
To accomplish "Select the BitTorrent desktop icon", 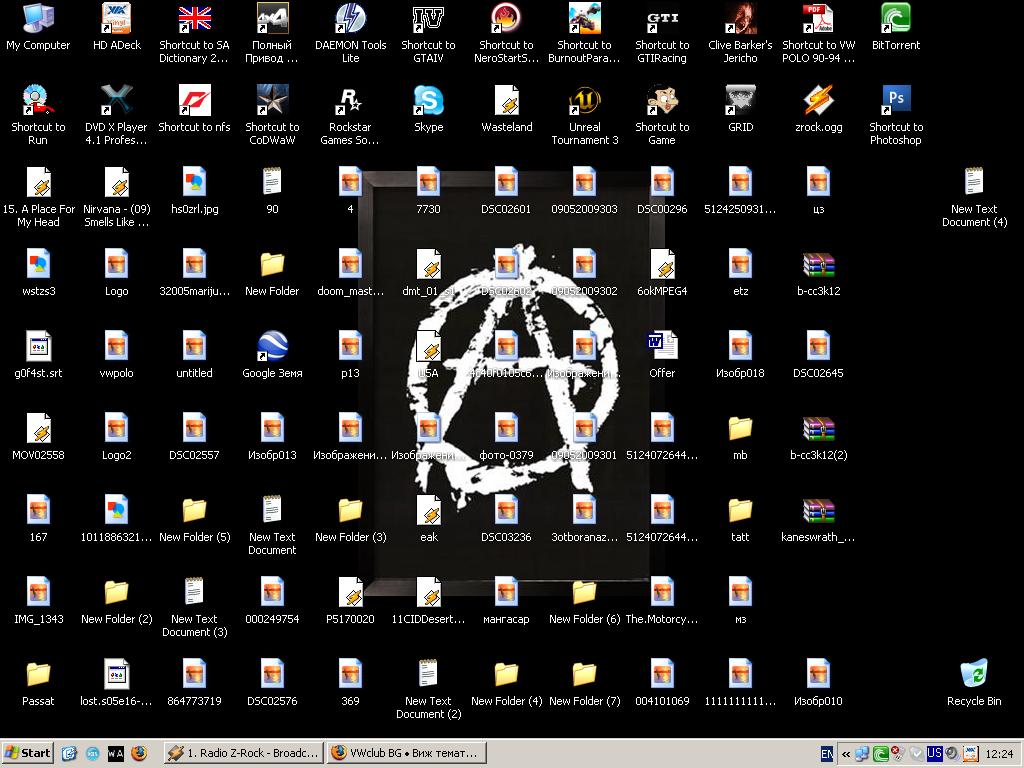I will [895, 19].
